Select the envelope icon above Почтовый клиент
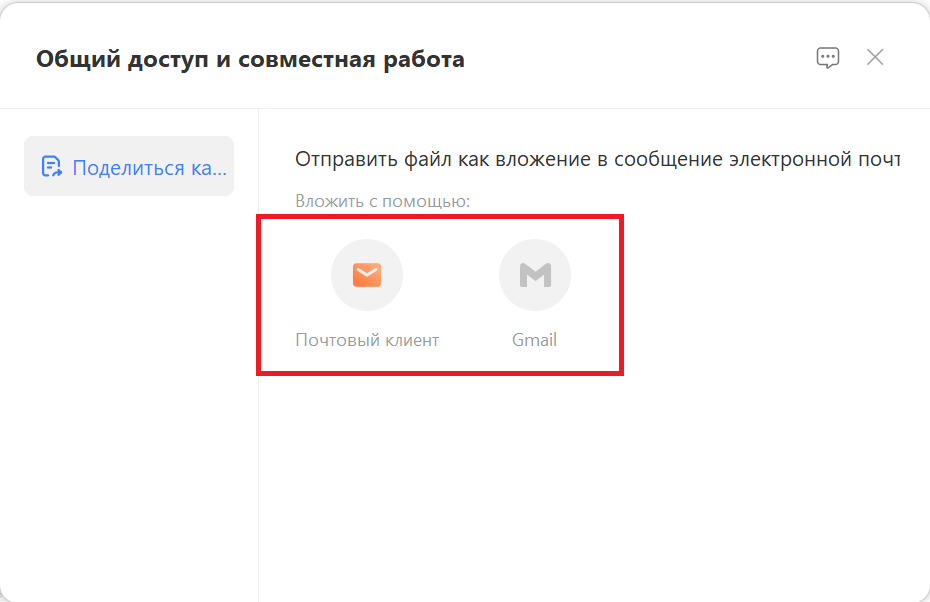This screenshot has height=602, width=930. coord(367,274)
